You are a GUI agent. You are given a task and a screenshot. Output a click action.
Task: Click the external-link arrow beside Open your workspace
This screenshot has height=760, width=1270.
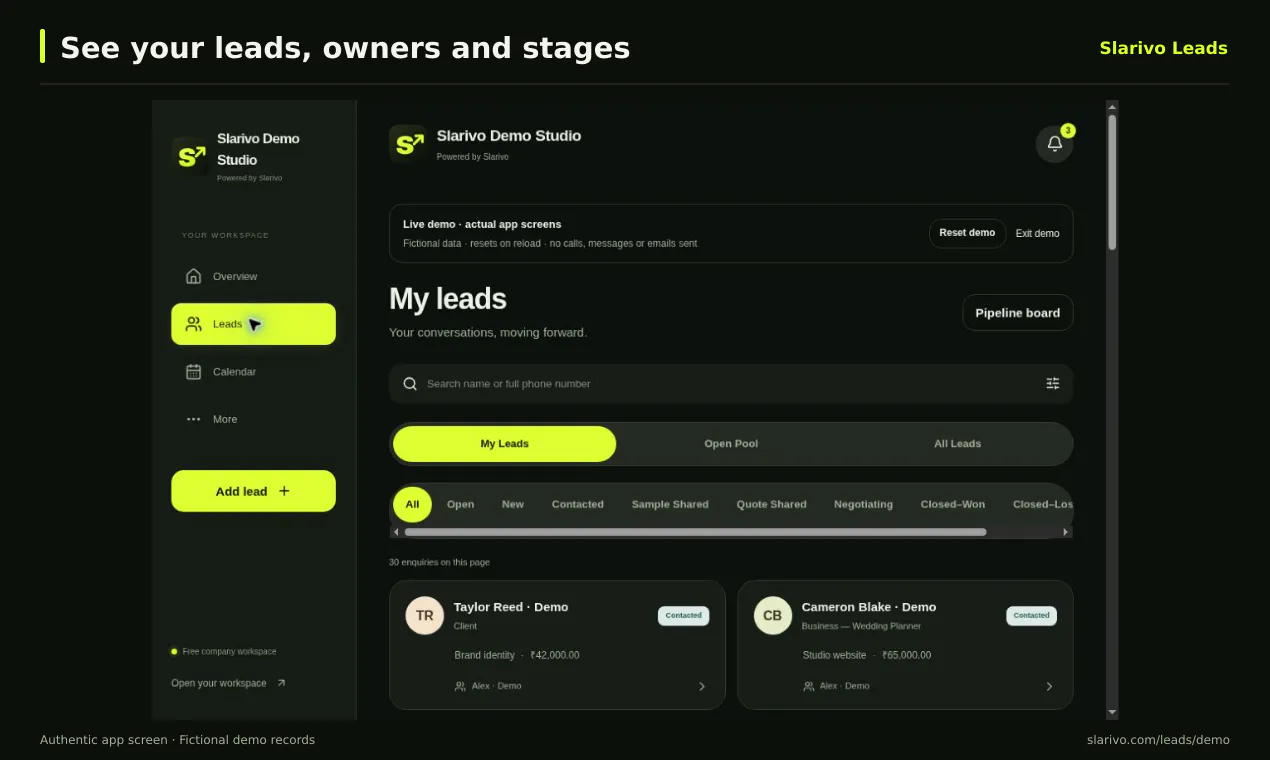pyautogui.click(x=281, y=683)
